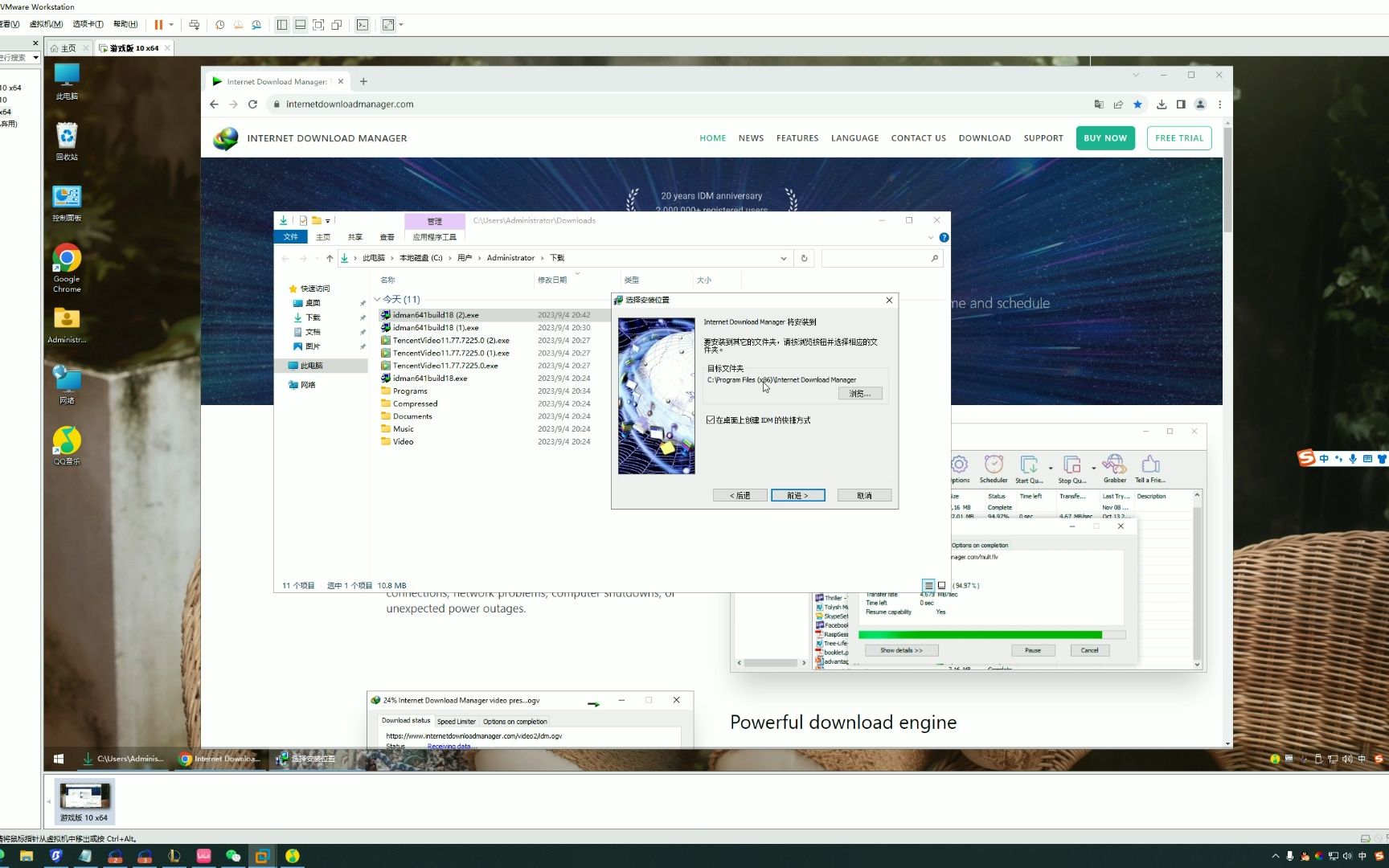The height and width of the screenshot is (868, 1389).
Task: Select the Programs folder in file list
Action: 410,391
